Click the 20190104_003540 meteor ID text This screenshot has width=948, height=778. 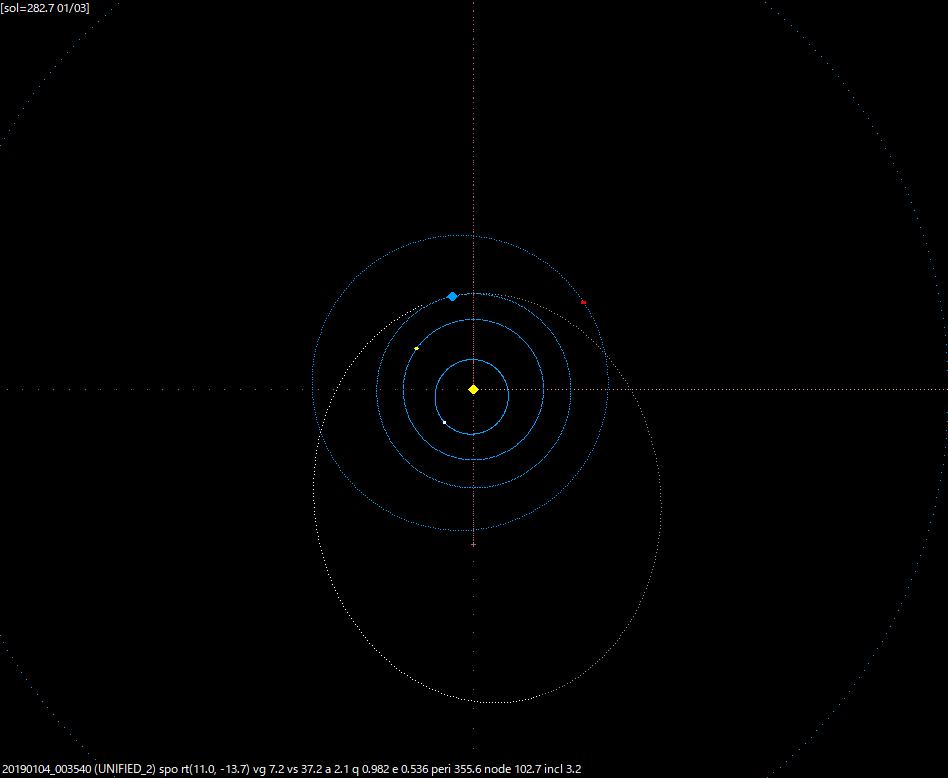tap(47, 769)
